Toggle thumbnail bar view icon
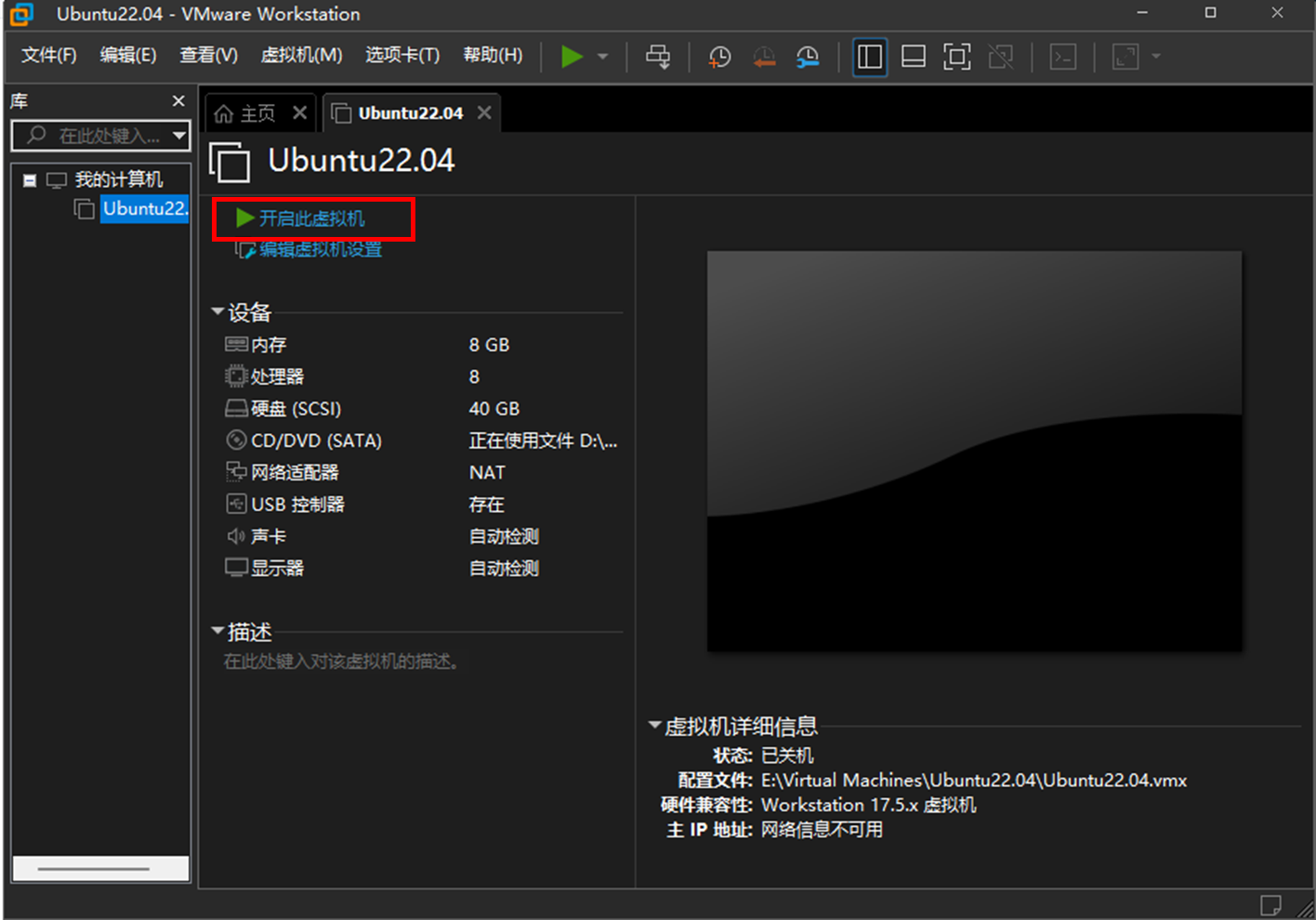This screenshot has height=920, width=1316. 914,57
